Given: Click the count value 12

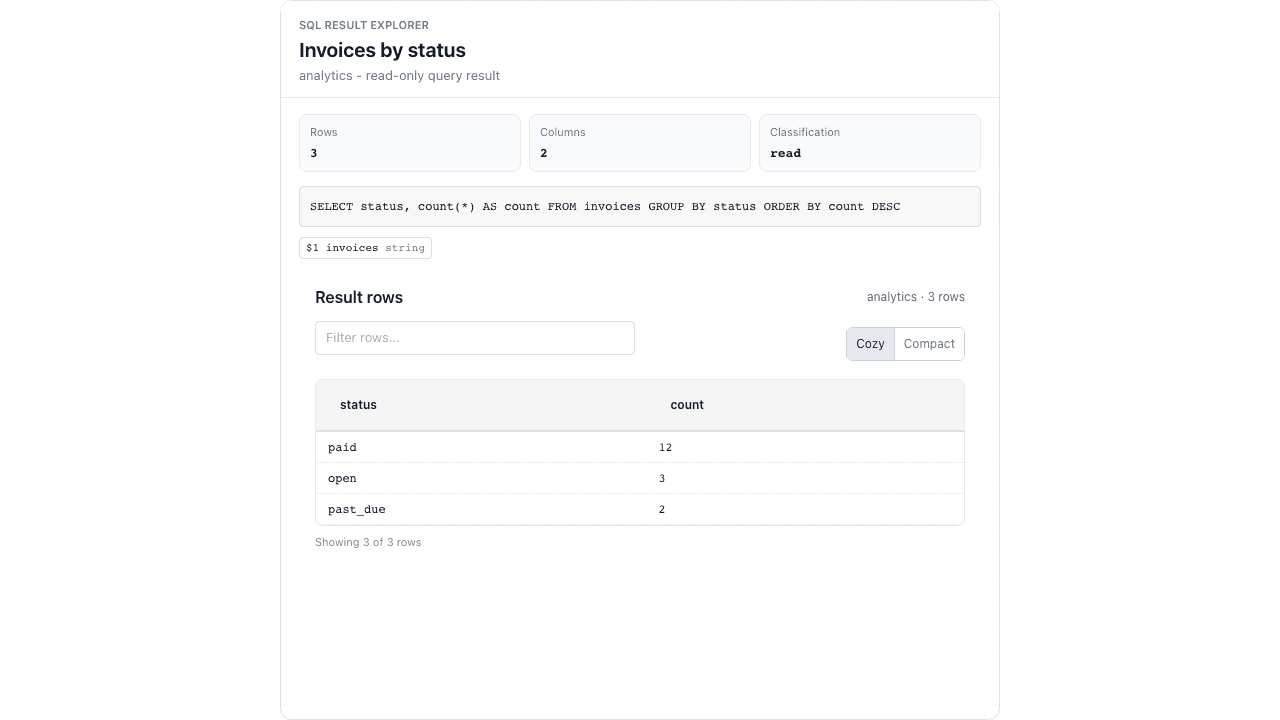Looking at the screenshot, I should [665, 447].
